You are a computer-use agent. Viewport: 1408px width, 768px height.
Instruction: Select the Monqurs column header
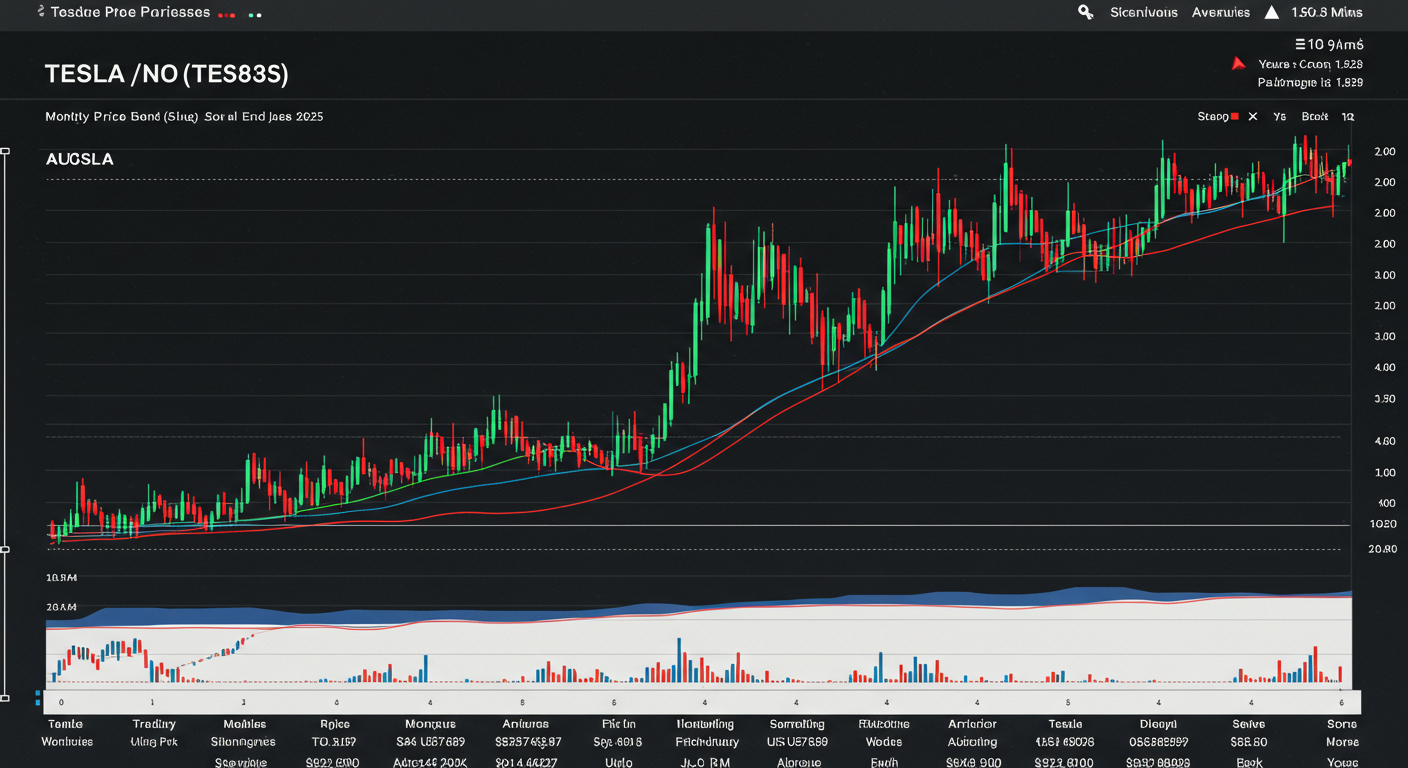(430, 724)
